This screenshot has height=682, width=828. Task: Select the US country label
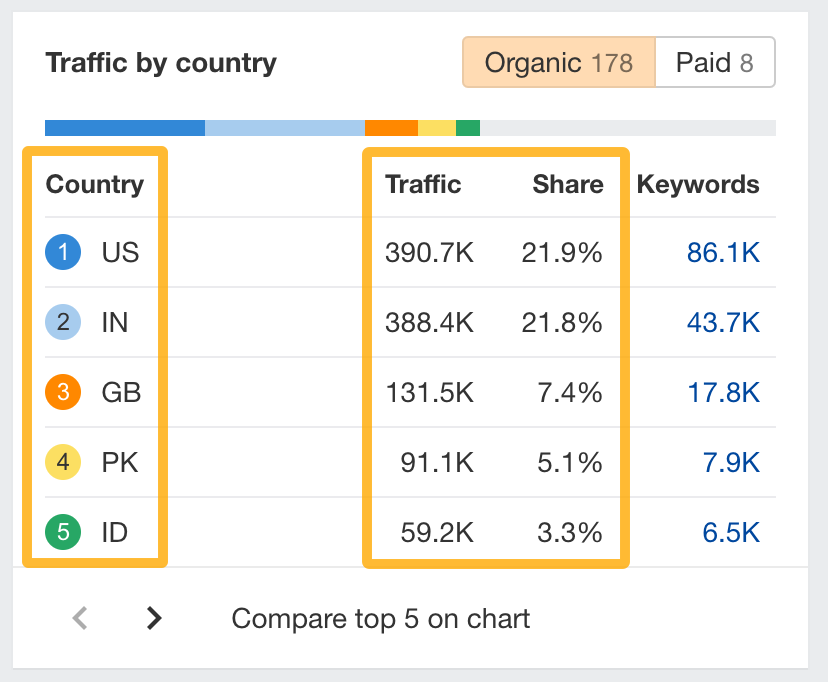[x=120, y=252]
